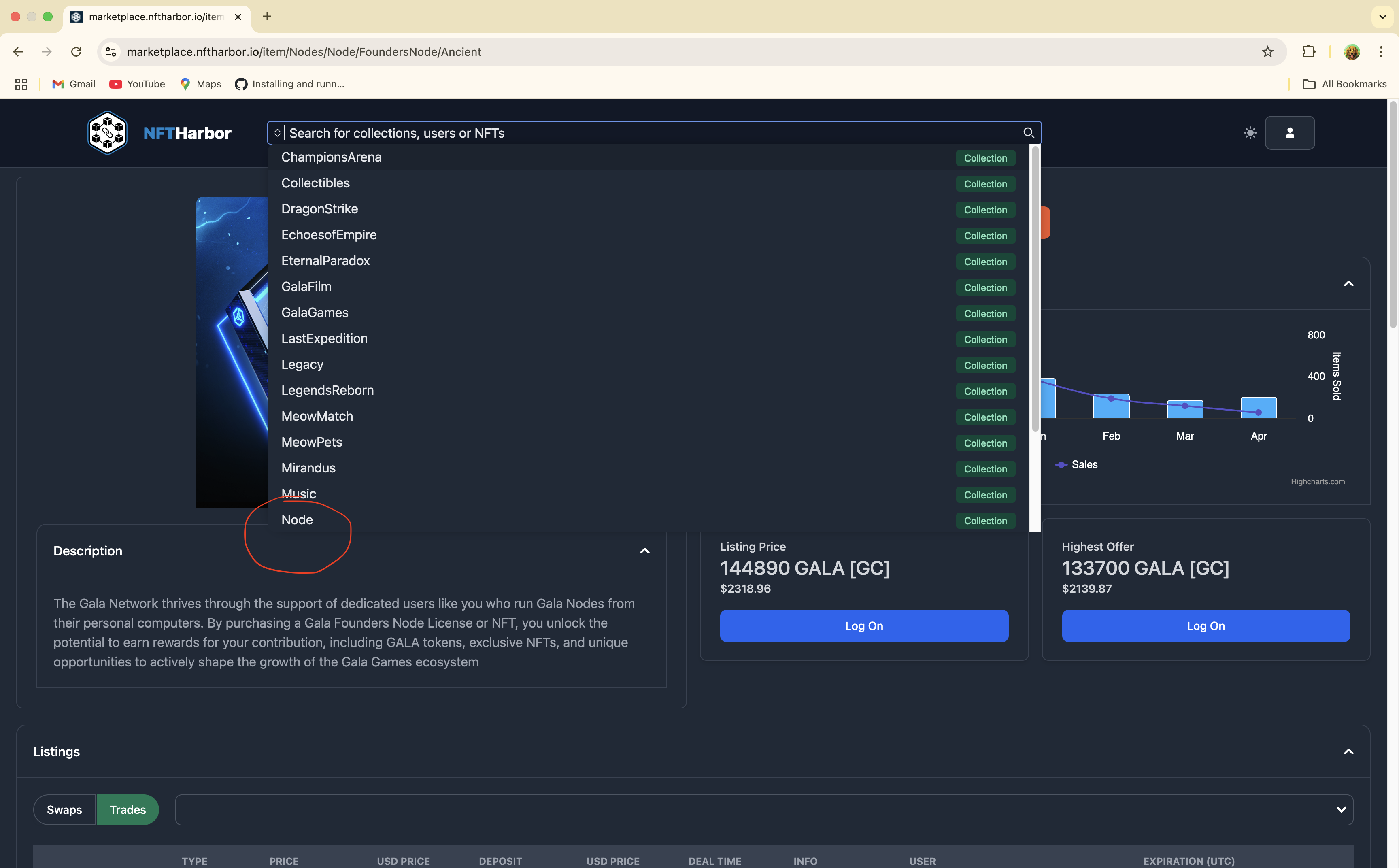Viewport: 1399px width, 868px height.
Task: Go back using browser back arrow
Action: [x=18, y=52]
